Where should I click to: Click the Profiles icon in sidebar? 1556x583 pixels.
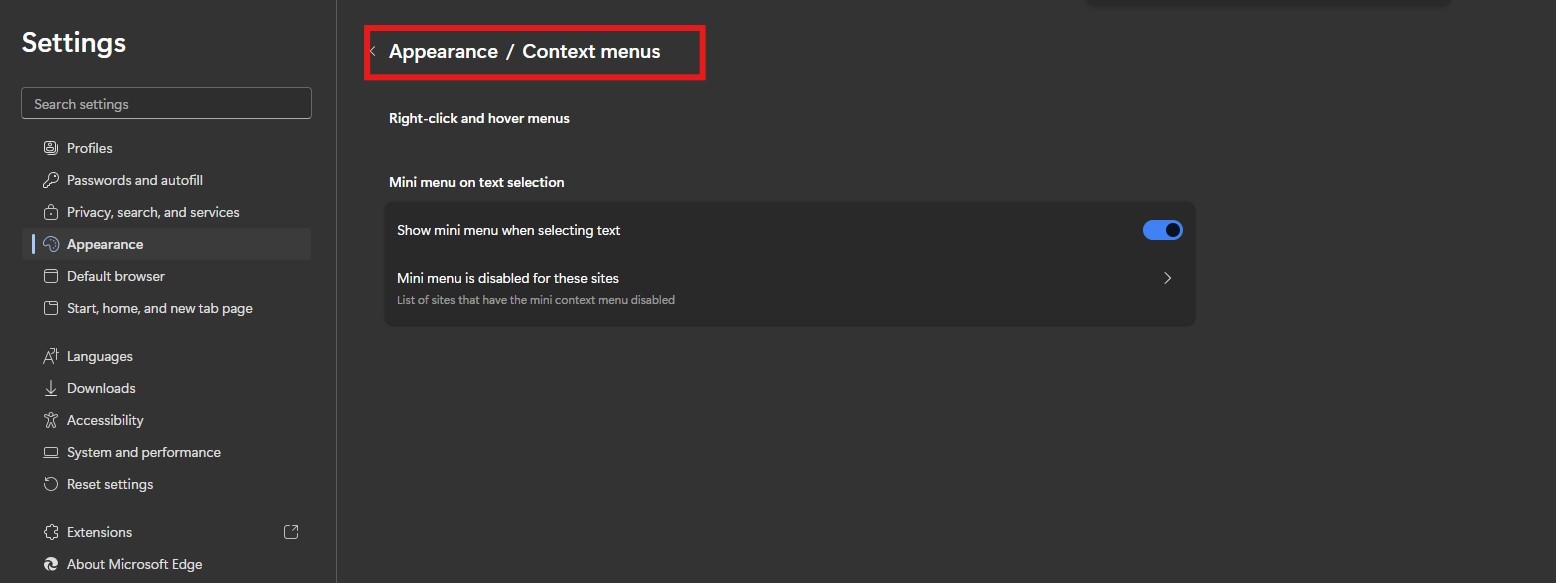pyautogui.click(x=51, y=148)
